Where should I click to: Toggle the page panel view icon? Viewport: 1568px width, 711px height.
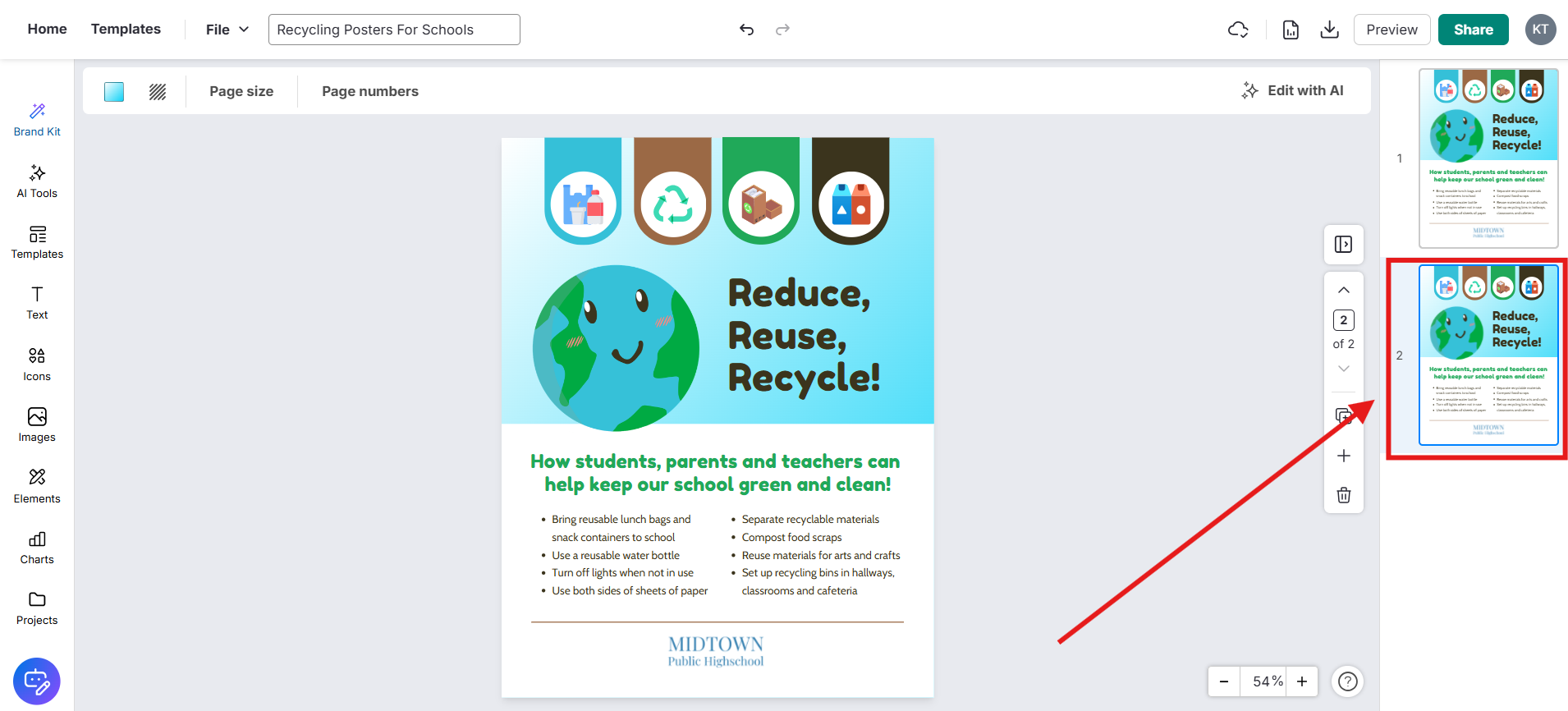pyautogui.click(x=1343, y=245)
